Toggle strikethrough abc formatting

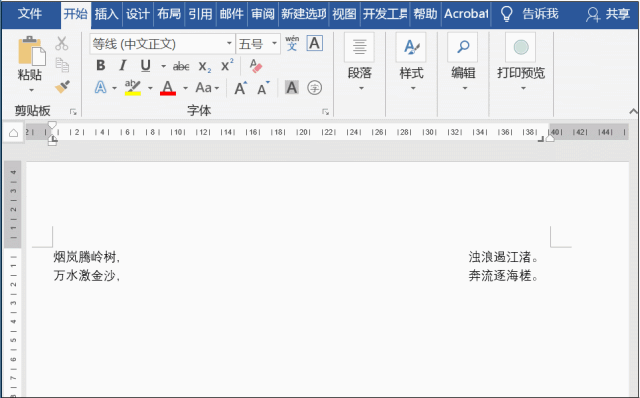click(181, 66)
